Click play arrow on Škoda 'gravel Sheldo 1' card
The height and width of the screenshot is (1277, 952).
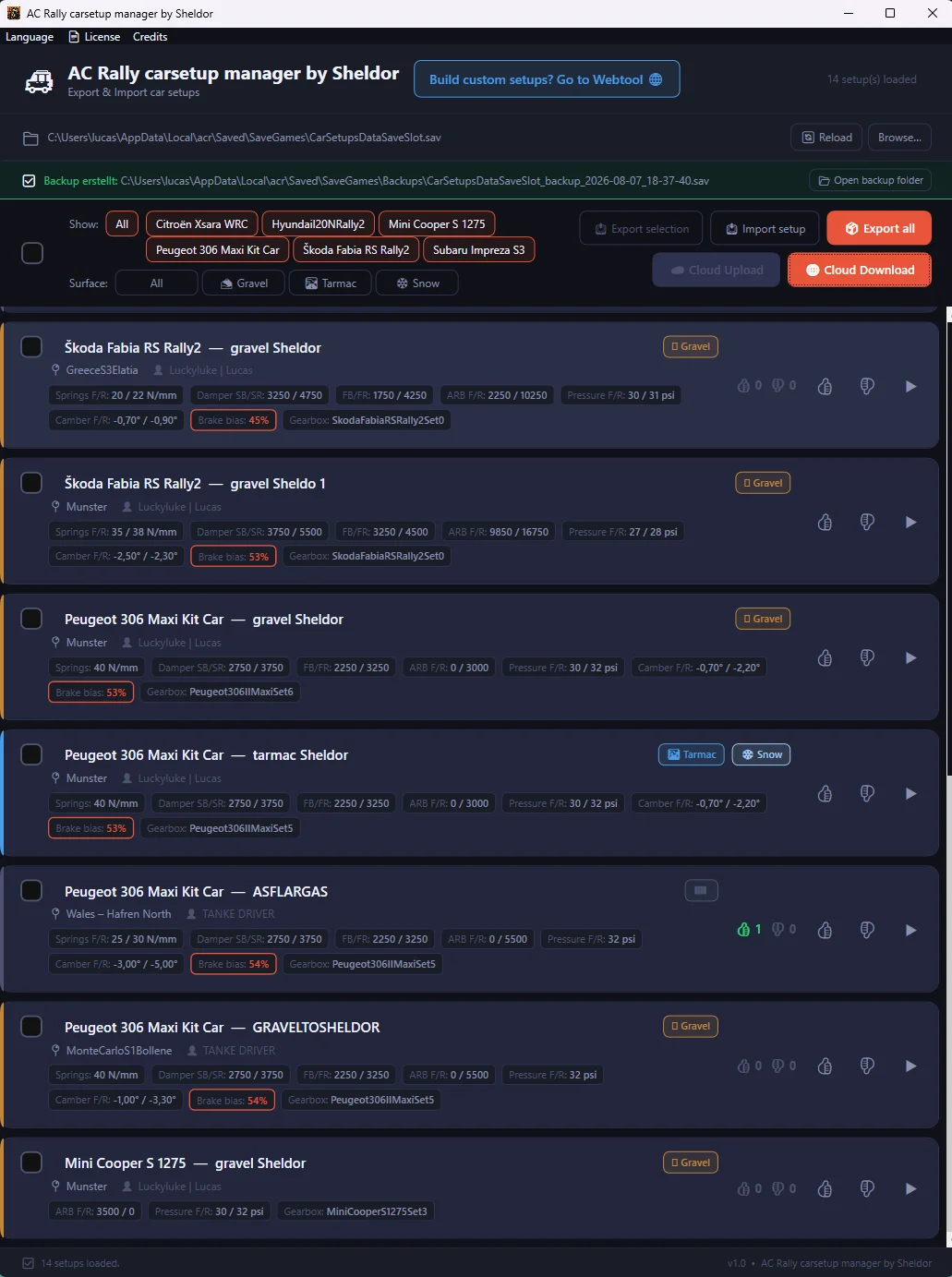tap(910, 522)
